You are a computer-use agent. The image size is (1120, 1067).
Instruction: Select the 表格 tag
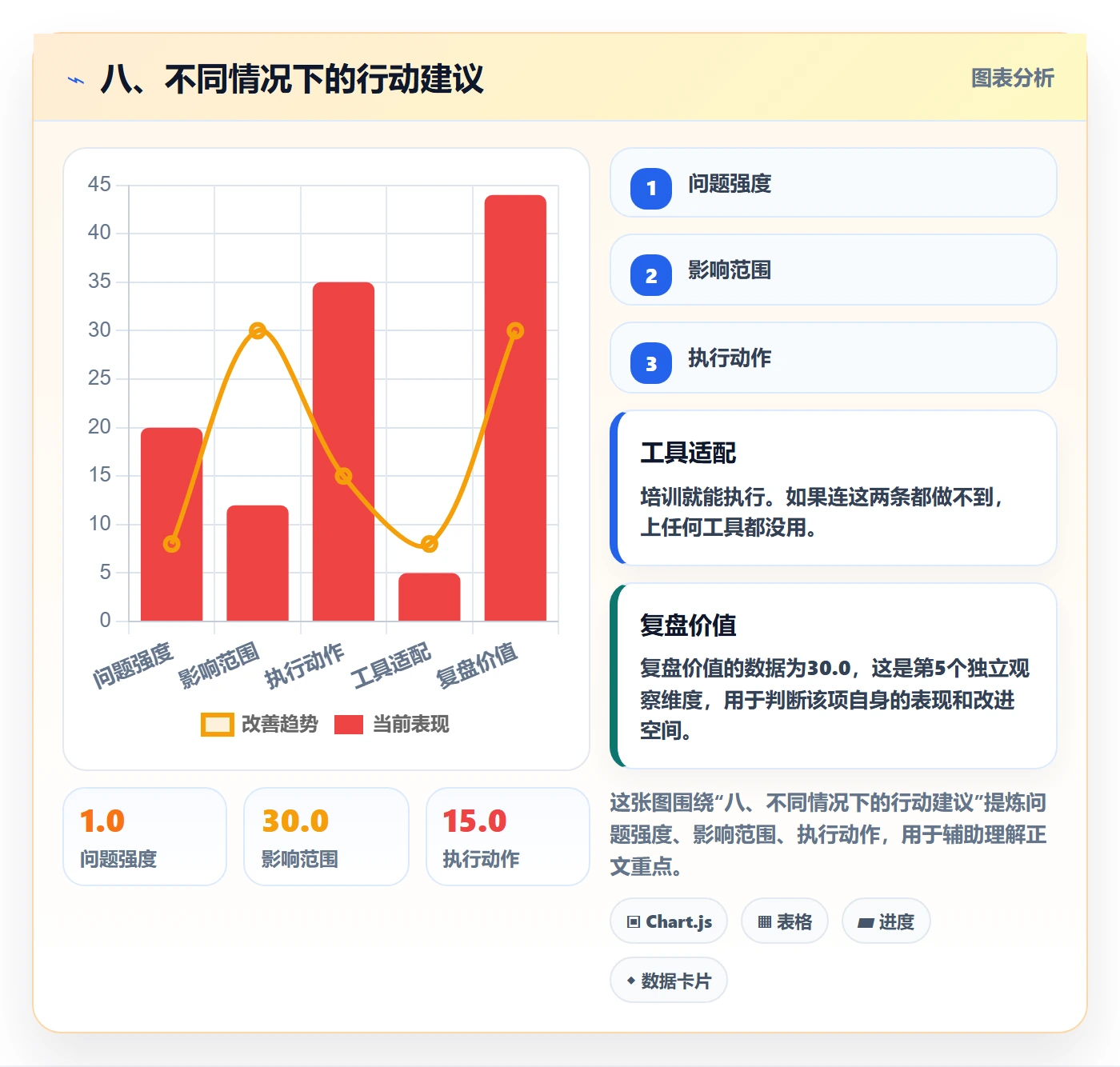pyautogui.click(x=785, y=921)
